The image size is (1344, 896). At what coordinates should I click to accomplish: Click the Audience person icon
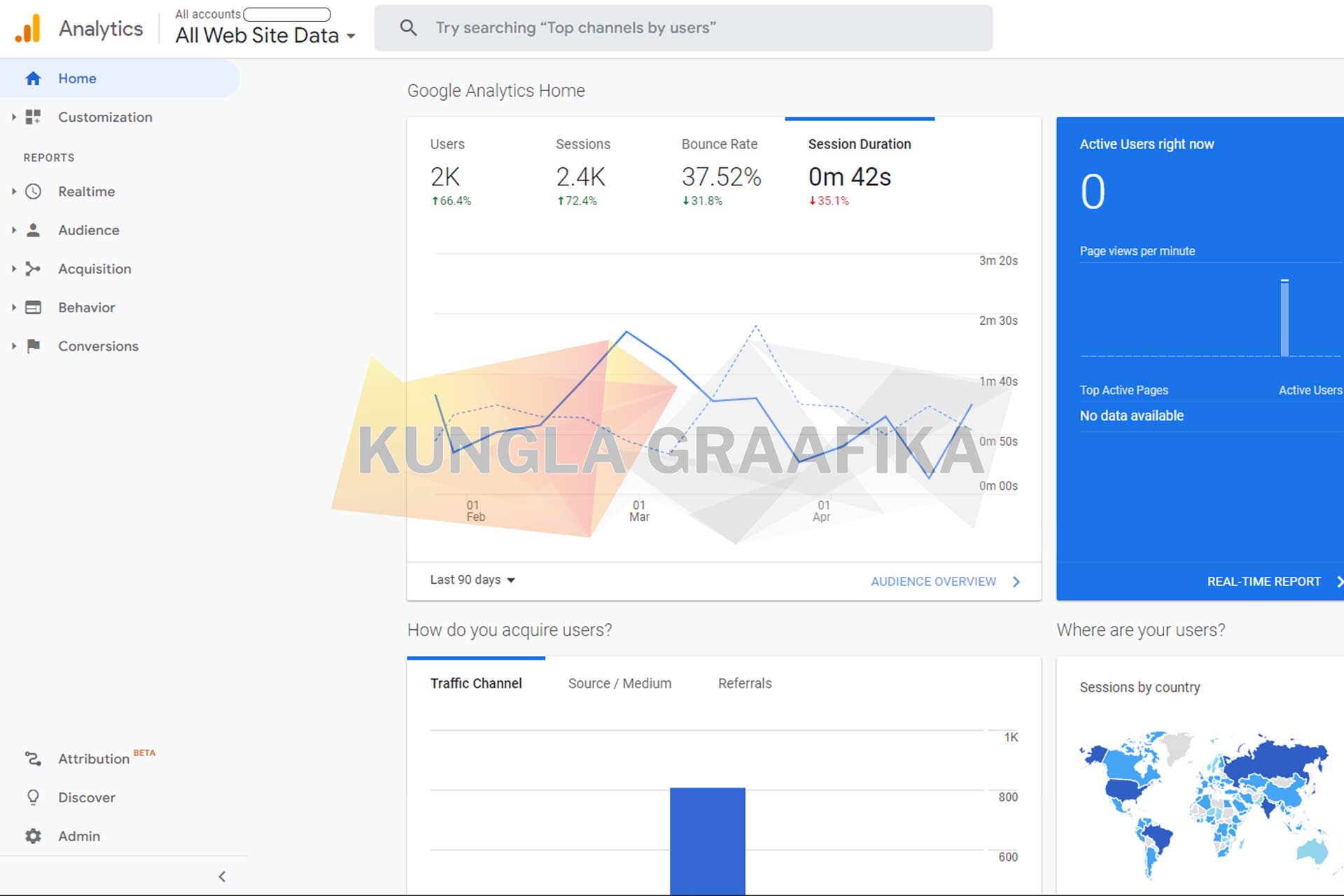click(x=33, y=230)
